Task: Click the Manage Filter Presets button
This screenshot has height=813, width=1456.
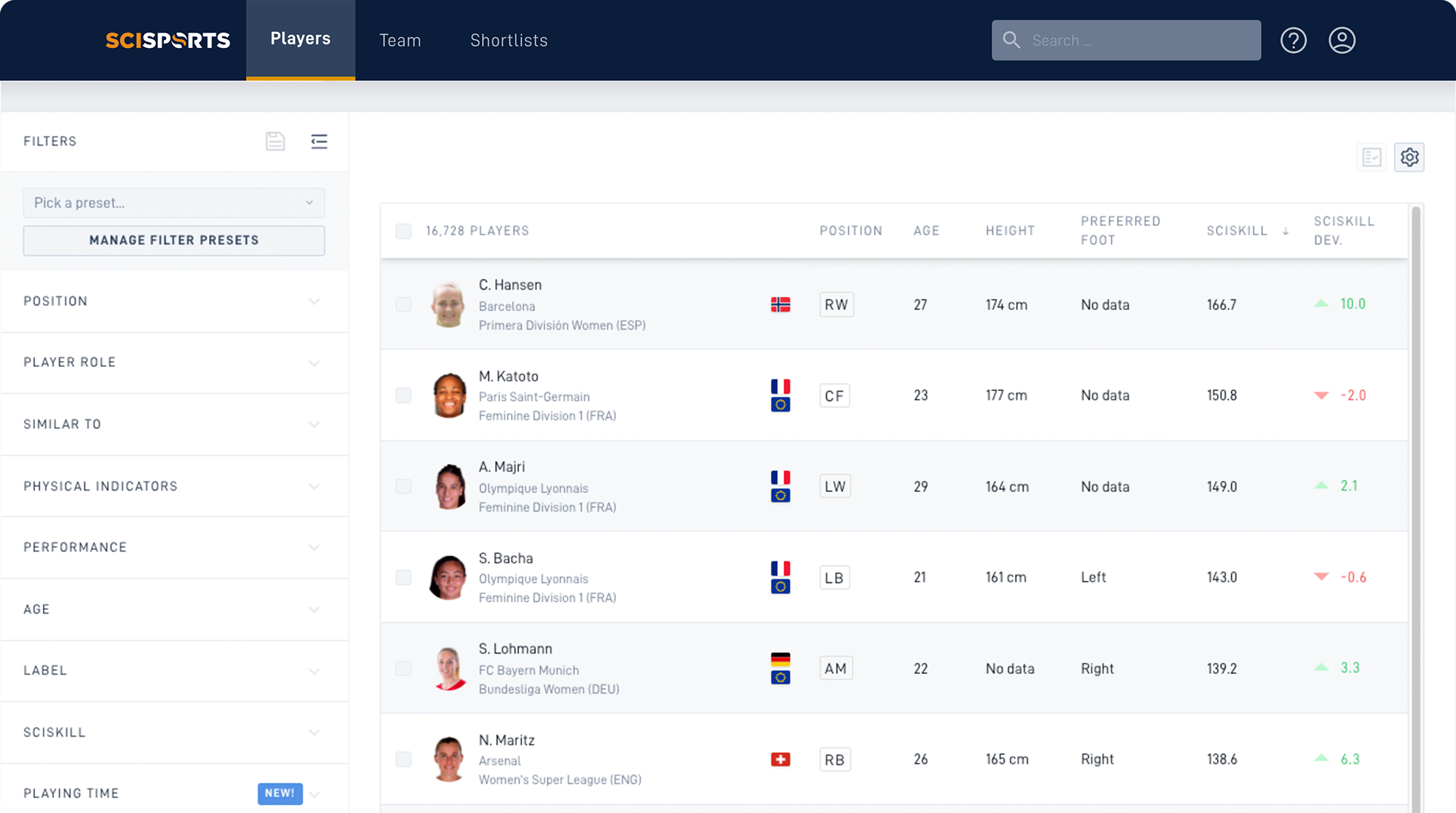Action: (x=174, y=240)
